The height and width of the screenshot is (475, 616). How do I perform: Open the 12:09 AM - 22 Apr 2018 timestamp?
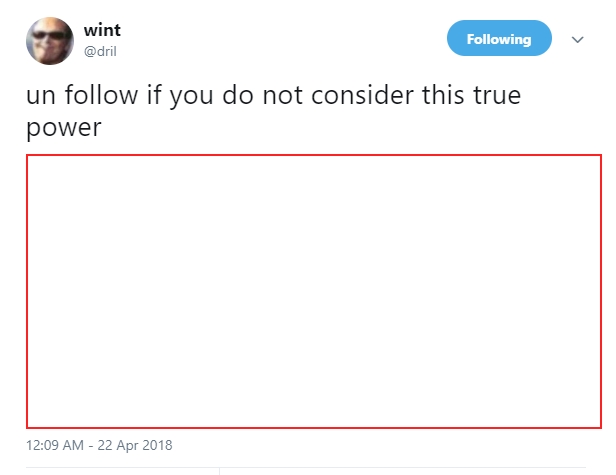coord(99,445)
